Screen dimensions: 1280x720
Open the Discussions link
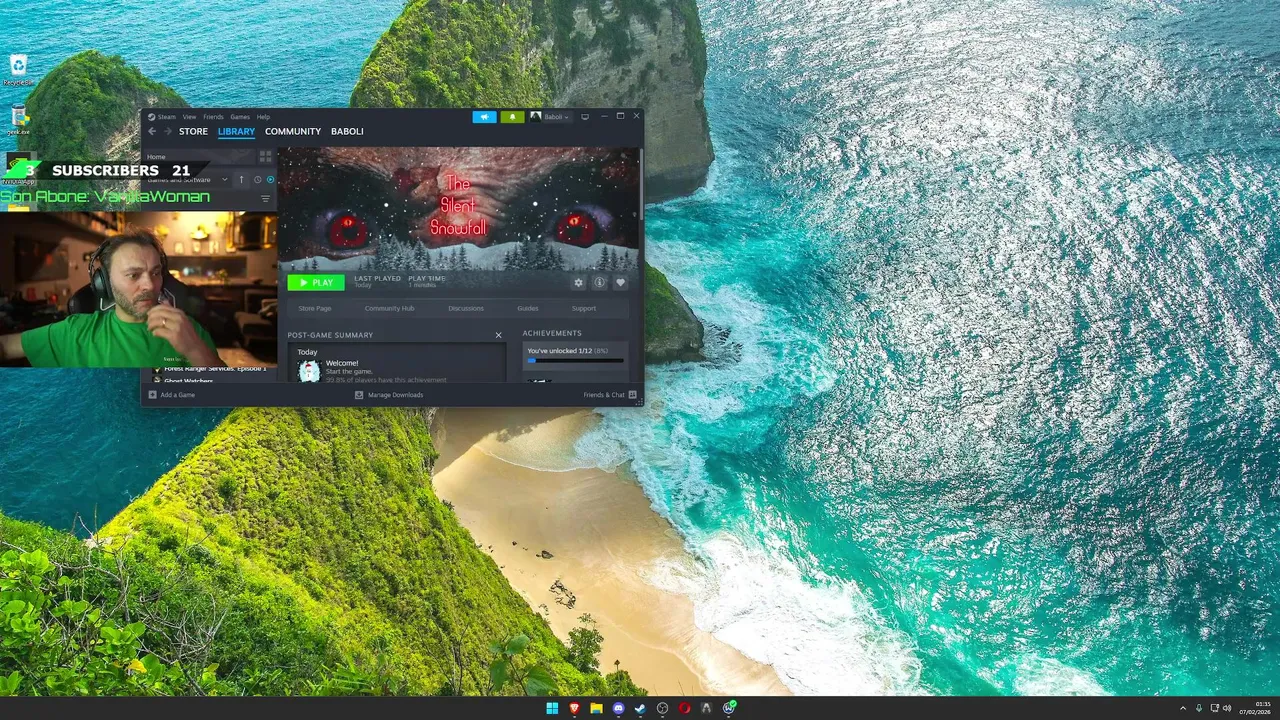pyautogui.click(x=466, y=308)
